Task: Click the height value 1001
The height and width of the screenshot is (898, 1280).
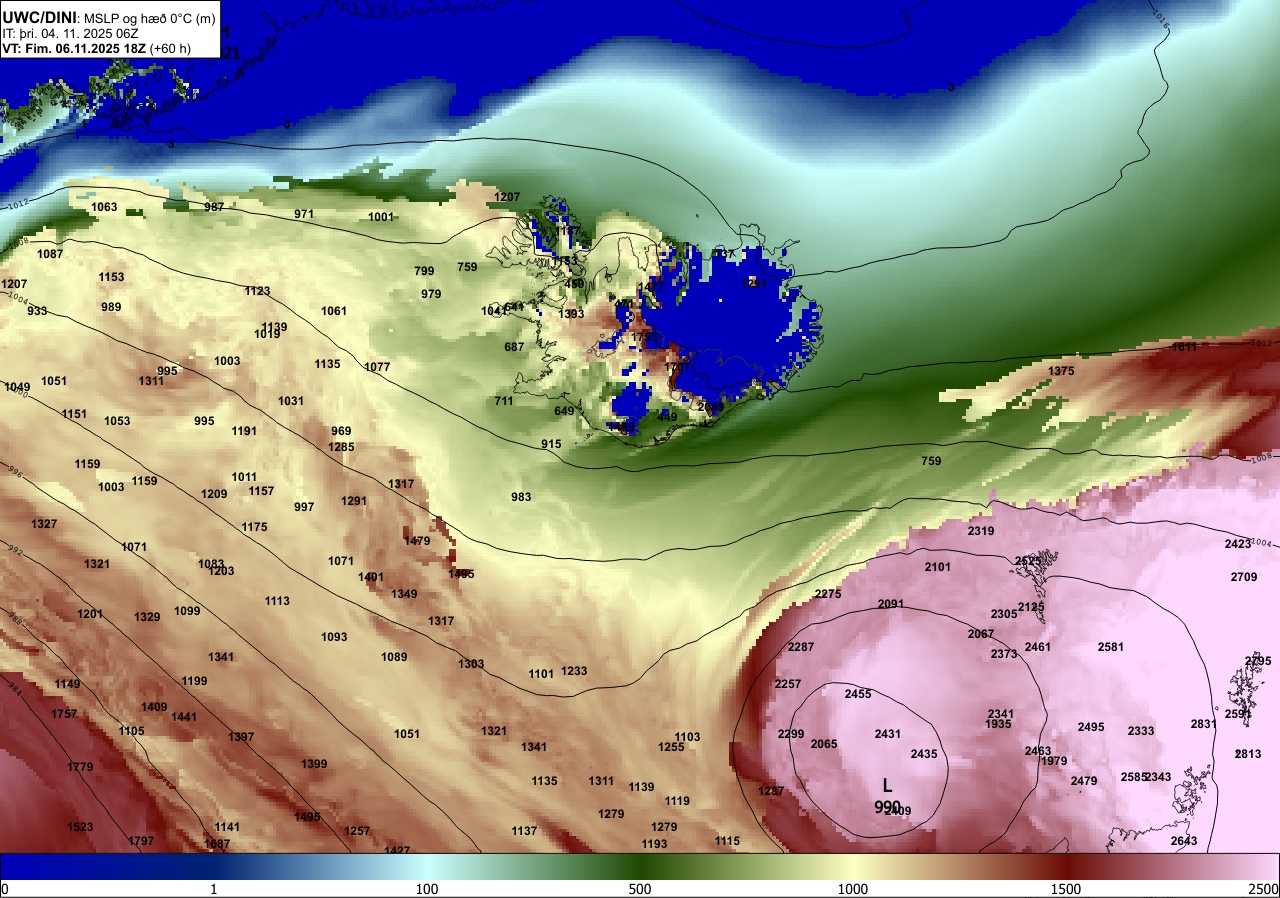Action: click(x=381, y=217)
